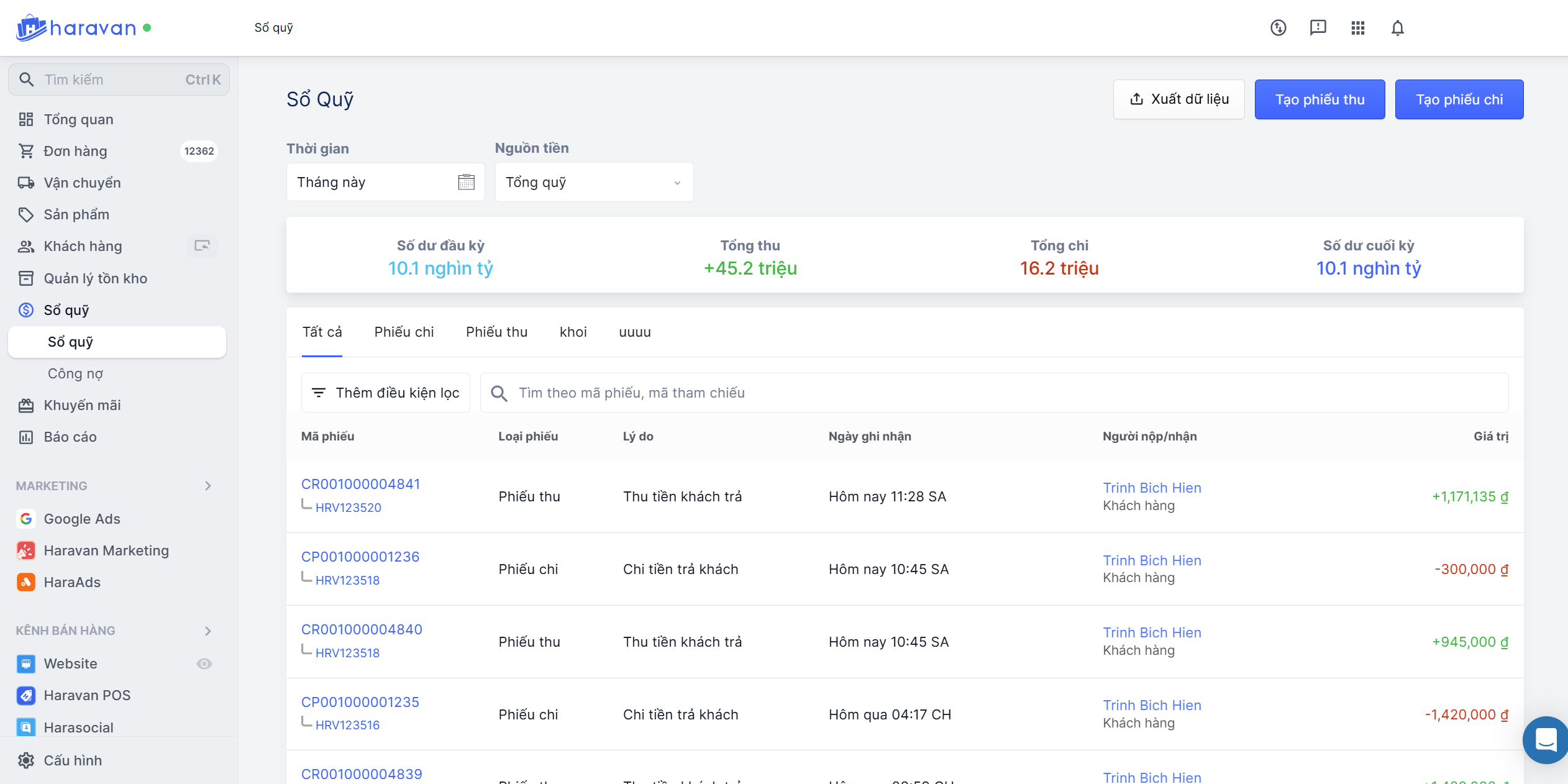Expand the MARKETING section chevron
The image size is (1568, 784).
click(x=208, y=486)
